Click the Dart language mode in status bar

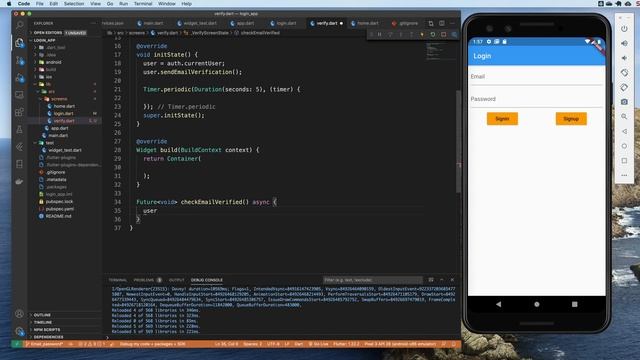[x=298, y=344]
